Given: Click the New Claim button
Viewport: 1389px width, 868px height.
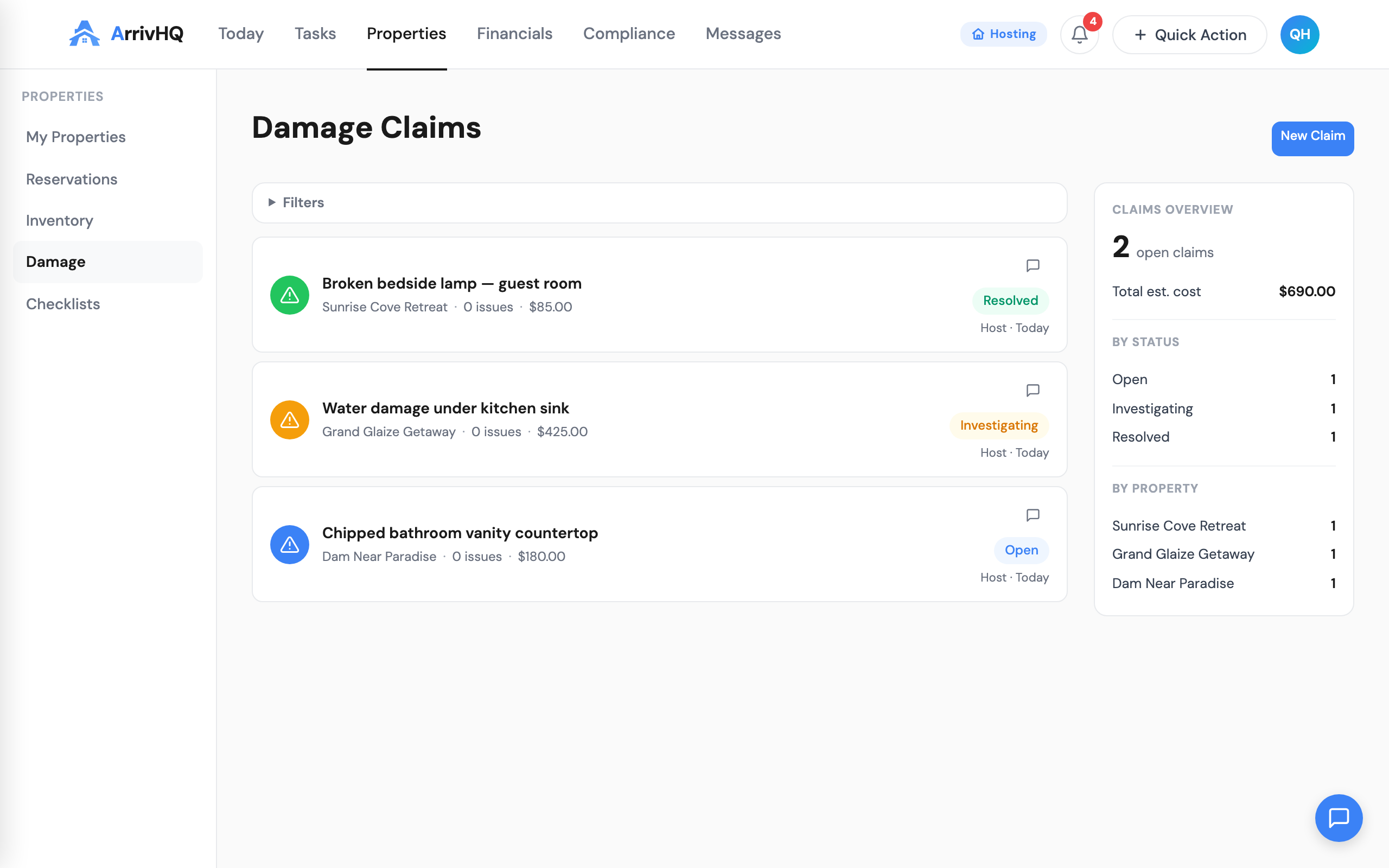Looking at the screenshot, I should click(x=1312, y=138).
